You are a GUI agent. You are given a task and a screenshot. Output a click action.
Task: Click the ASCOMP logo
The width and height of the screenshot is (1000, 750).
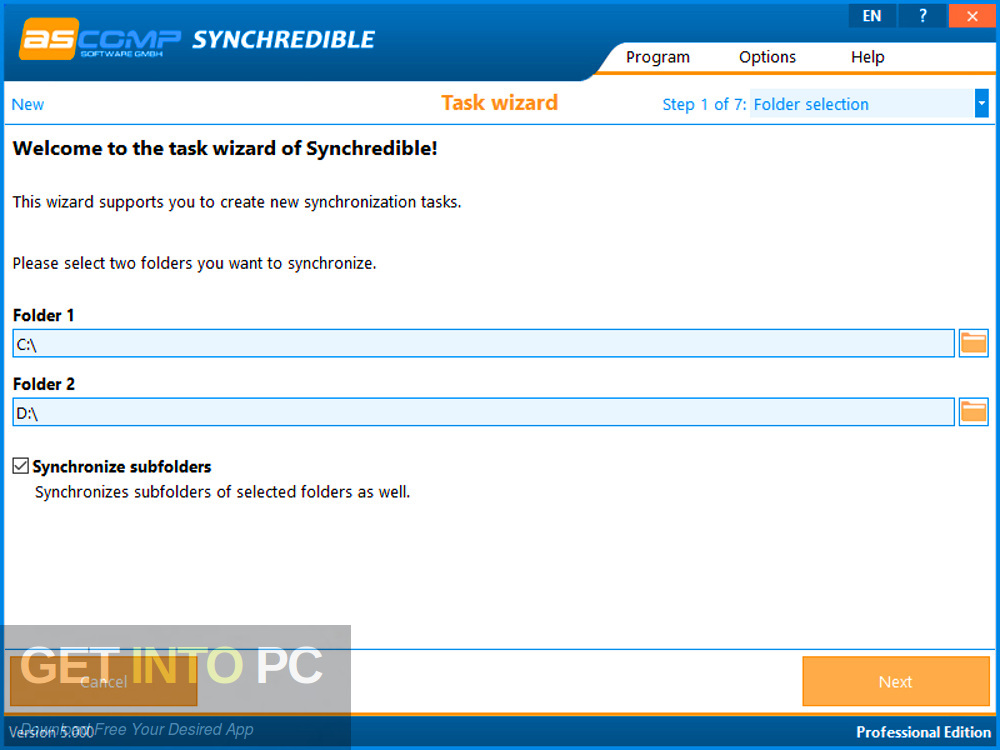pos(99,40)
